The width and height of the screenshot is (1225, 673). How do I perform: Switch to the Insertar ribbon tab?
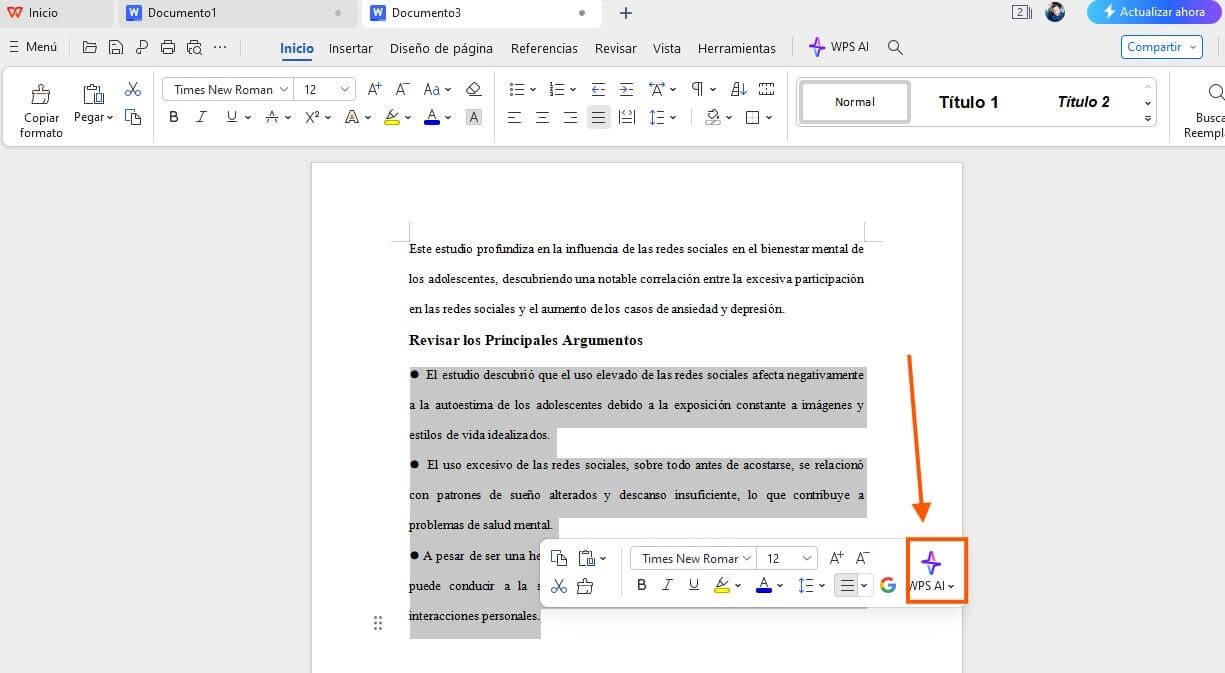click(x=350, y=47)
